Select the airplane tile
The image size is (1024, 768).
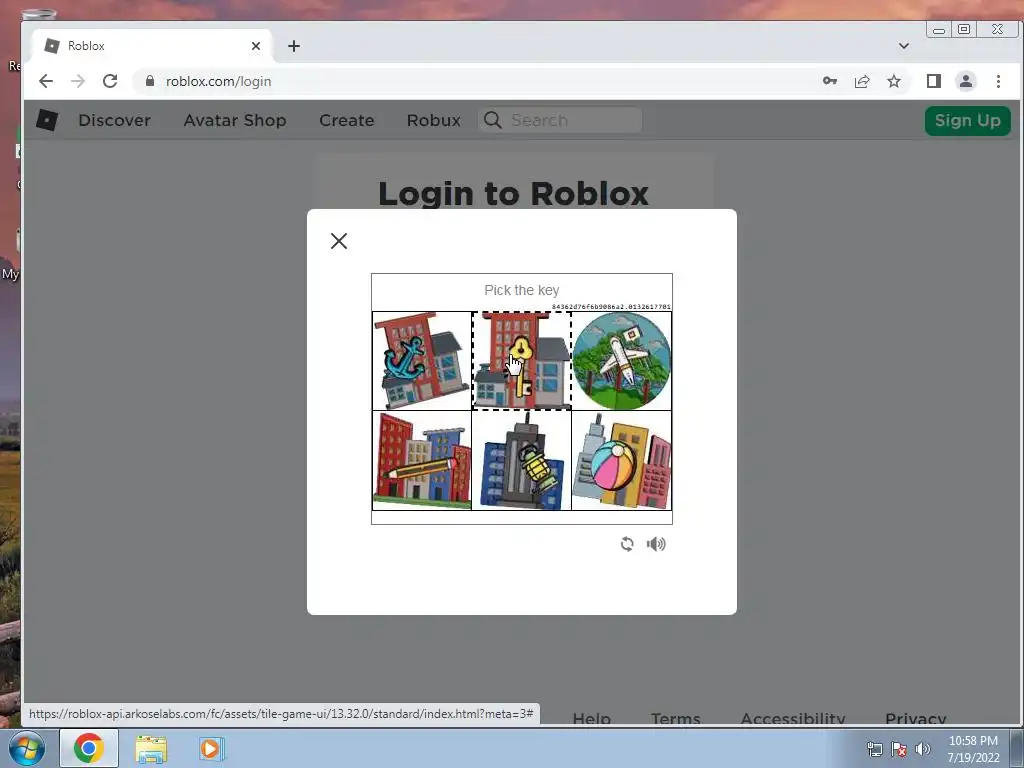622,361
